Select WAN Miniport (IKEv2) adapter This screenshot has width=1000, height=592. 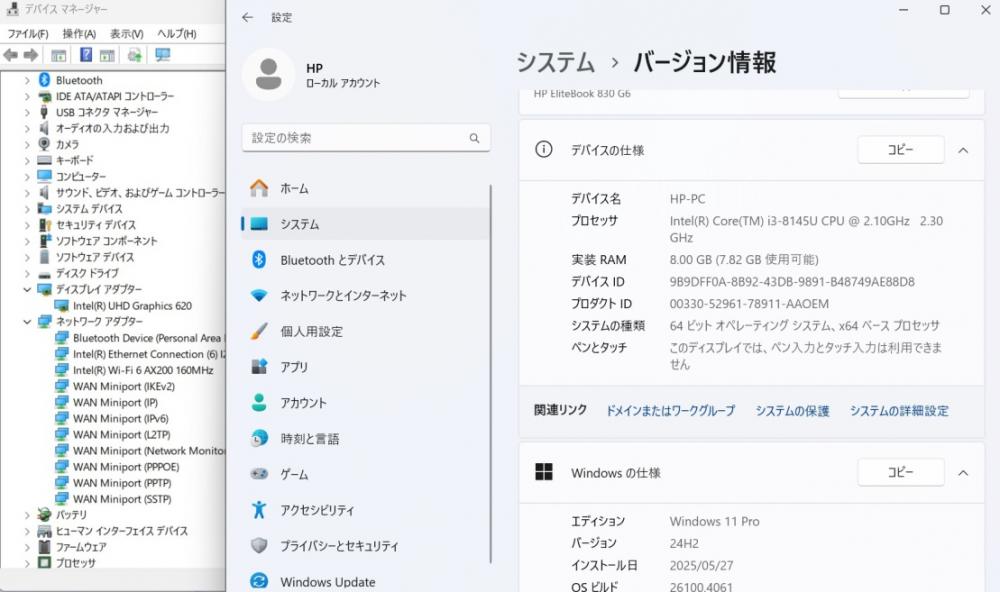(x=124, y=386)
